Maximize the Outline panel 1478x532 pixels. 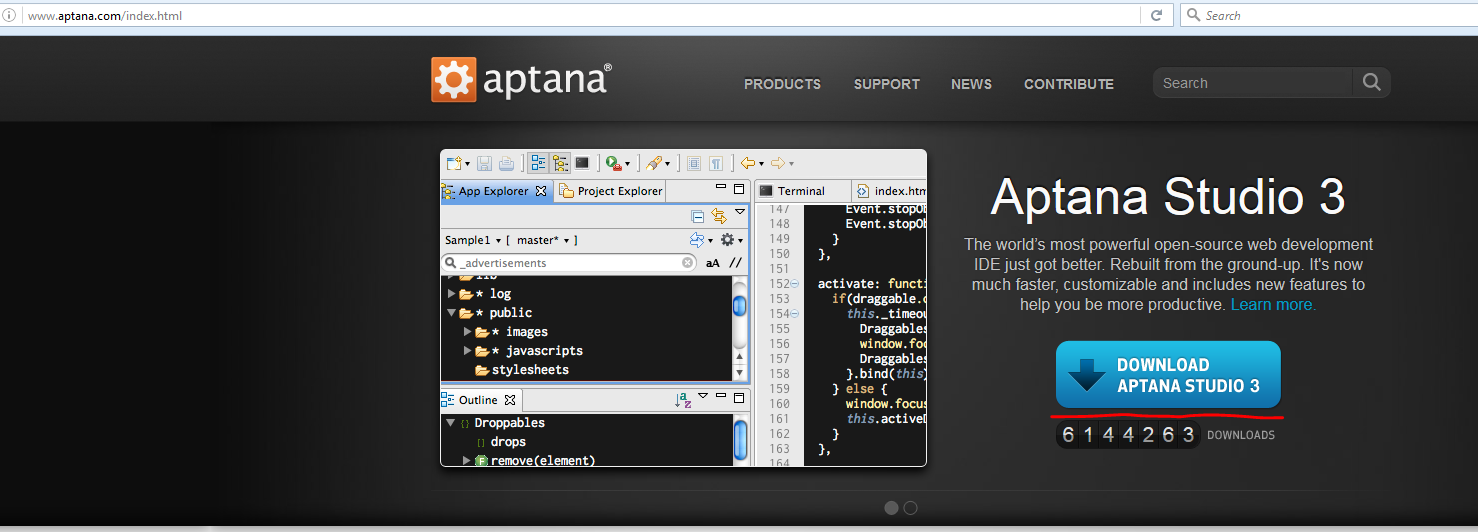(x=740, y=398)
